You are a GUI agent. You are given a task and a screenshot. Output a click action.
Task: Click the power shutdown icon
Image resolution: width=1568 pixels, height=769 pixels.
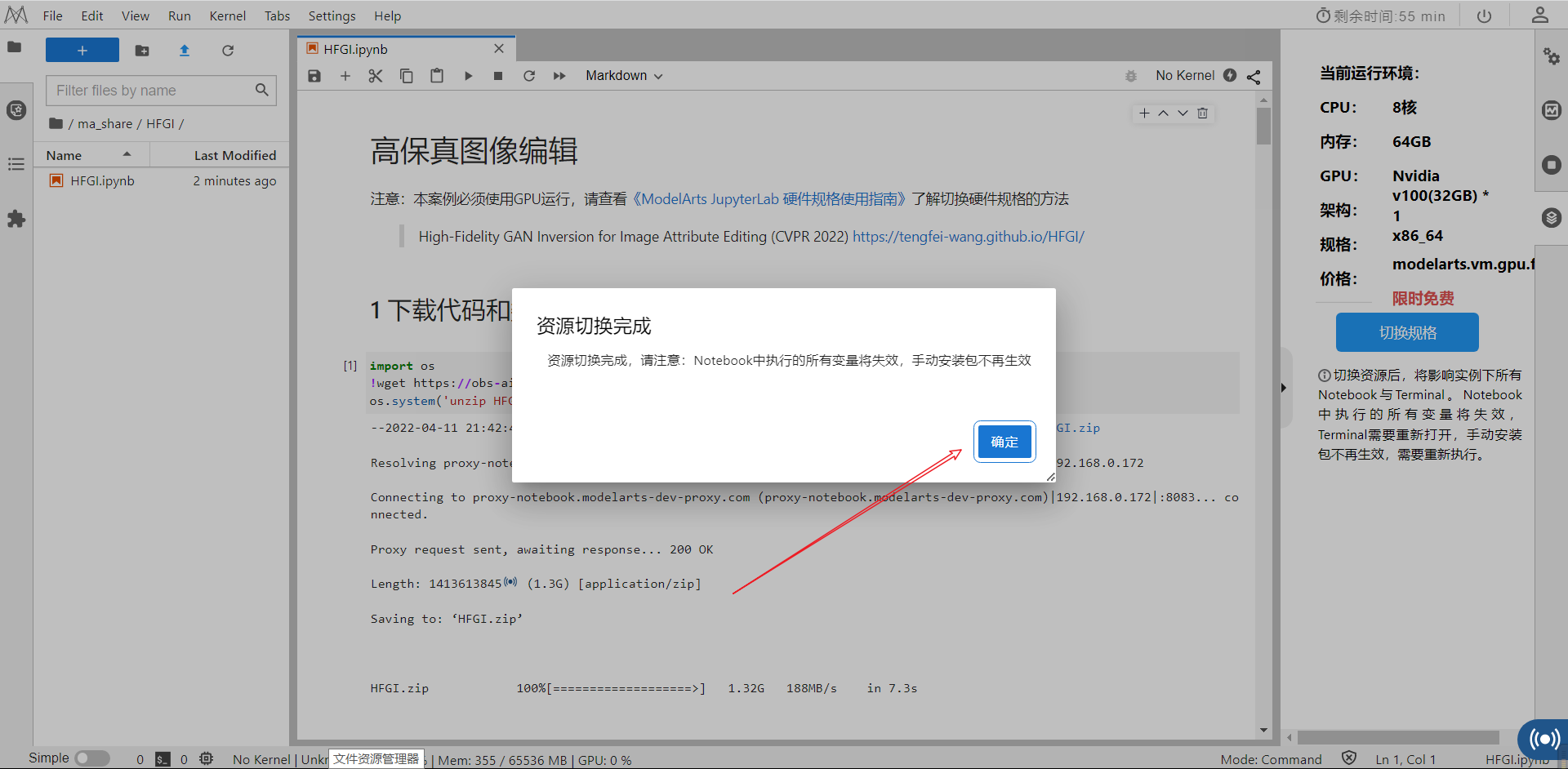click(x=1485, y=16)
